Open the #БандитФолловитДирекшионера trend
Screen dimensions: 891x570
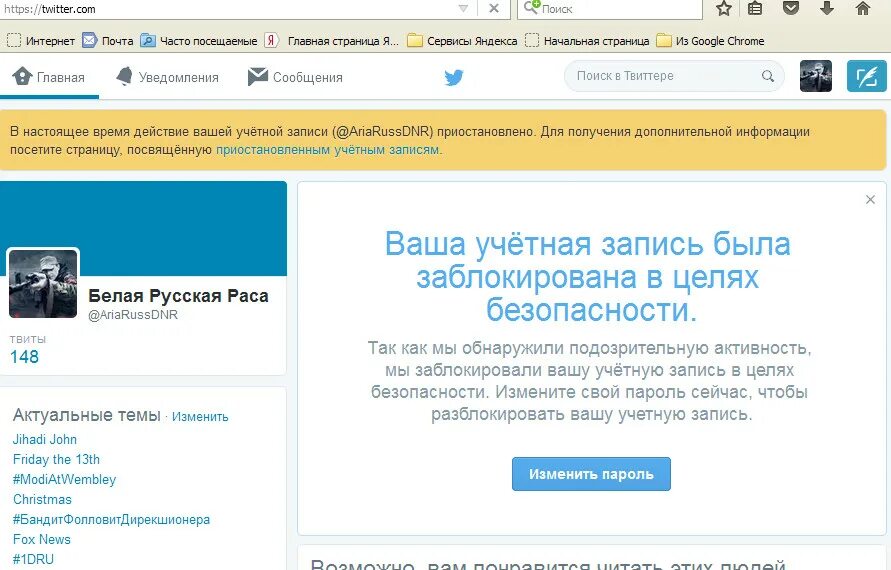(x=111, y=519)
